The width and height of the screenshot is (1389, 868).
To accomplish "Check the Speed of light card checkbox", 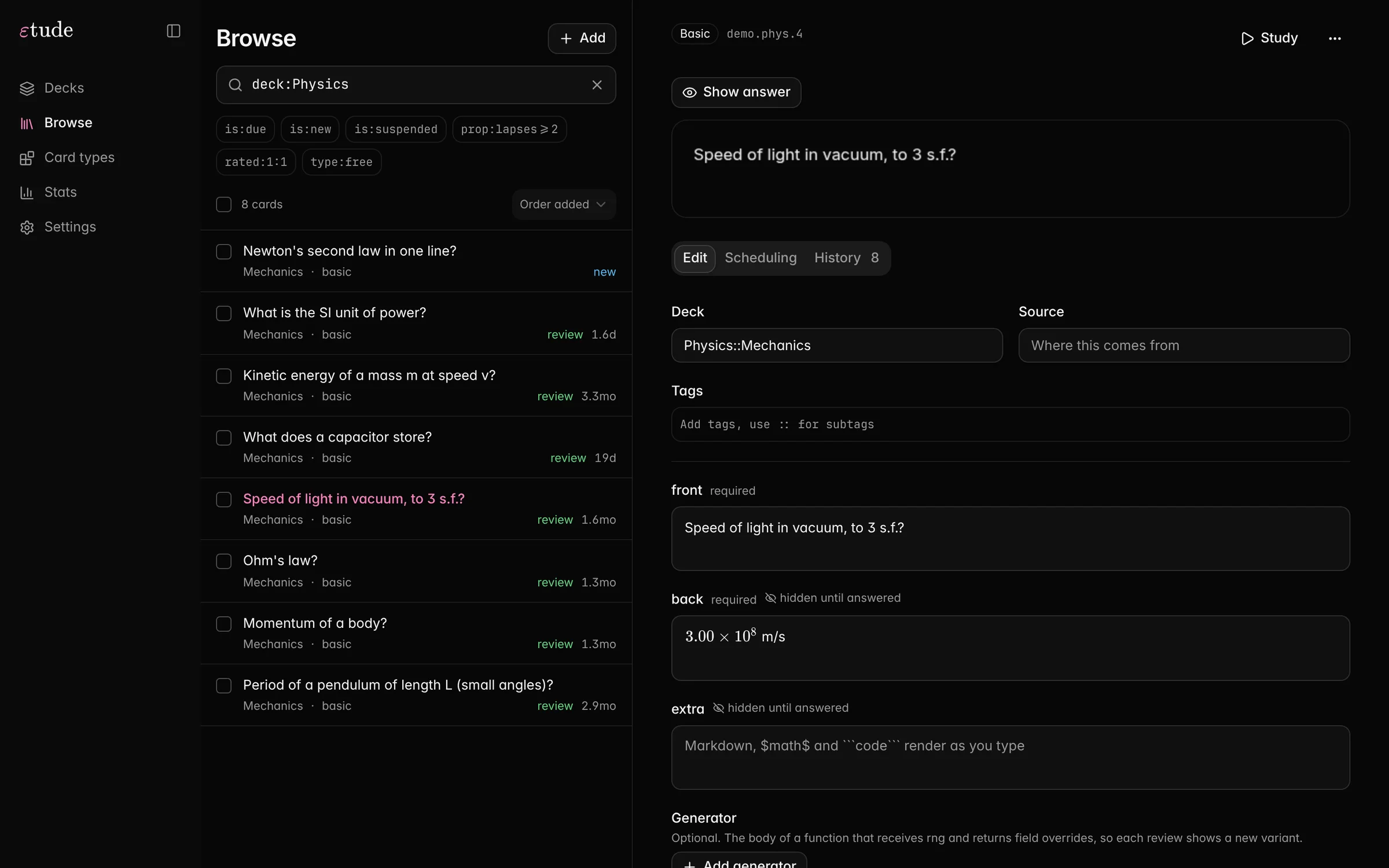I will tap(223, 499).
